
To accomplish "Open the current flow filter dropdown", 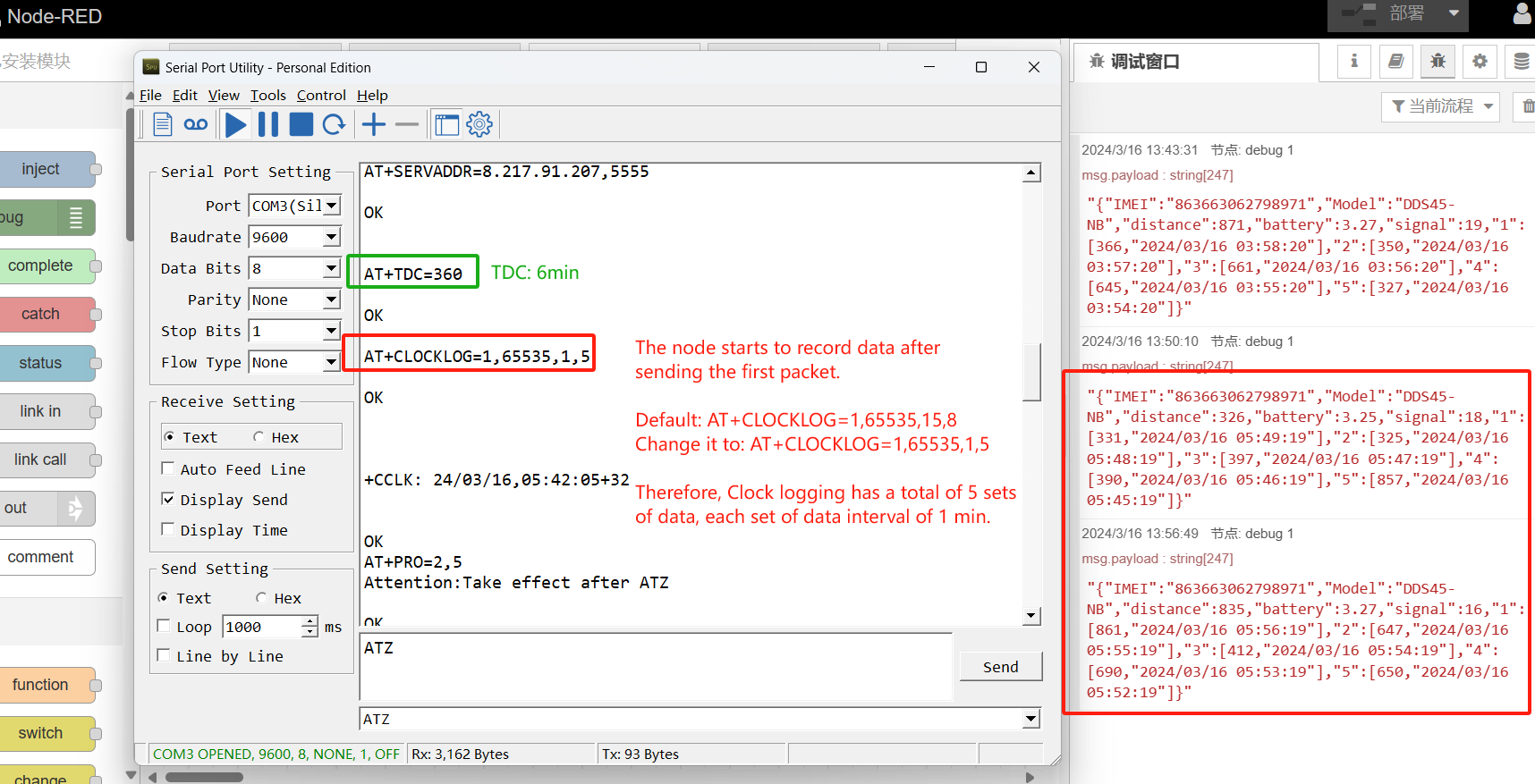I will coord(1440,106).
